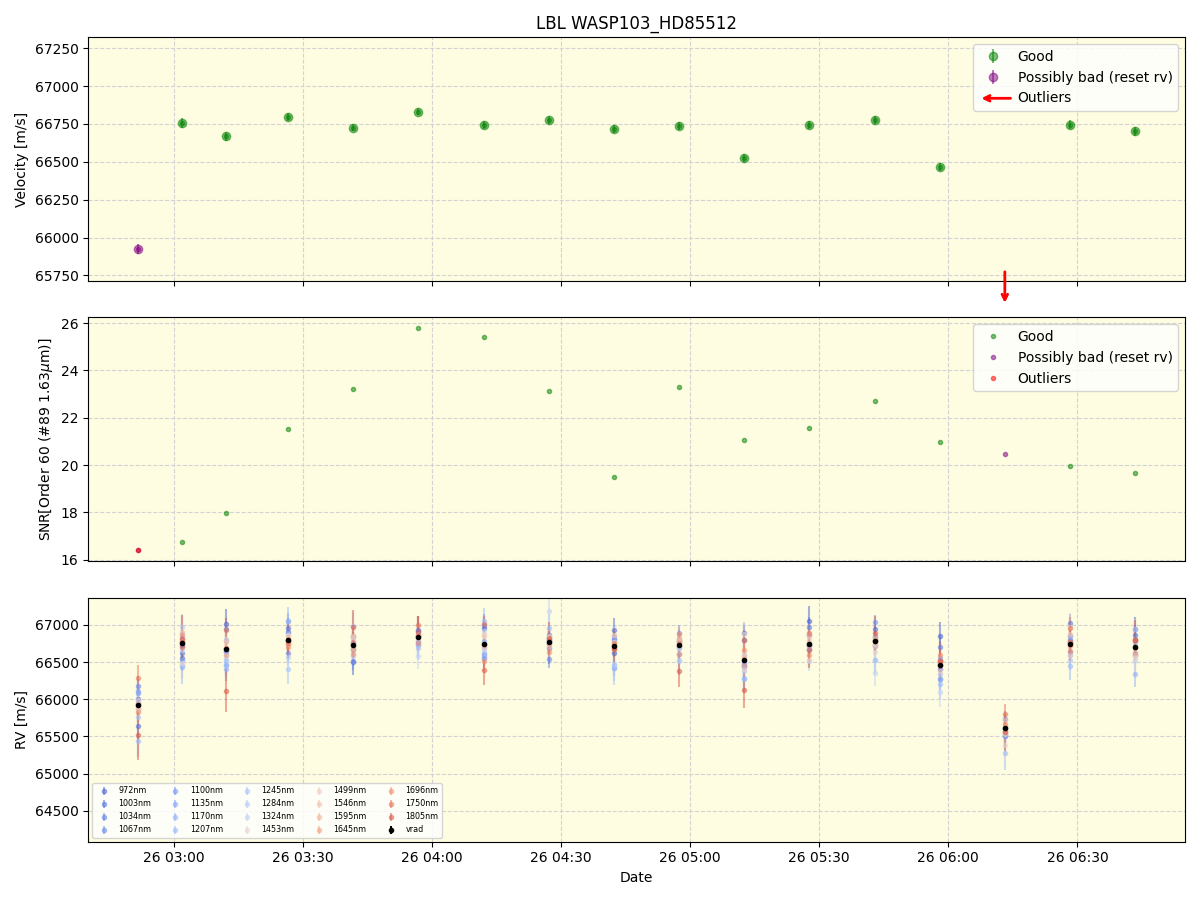Image resolution: width=1200 pixels, height=900 pixels.
Task: Click the '1207nm' legend entry
Action: click(207, 829)
